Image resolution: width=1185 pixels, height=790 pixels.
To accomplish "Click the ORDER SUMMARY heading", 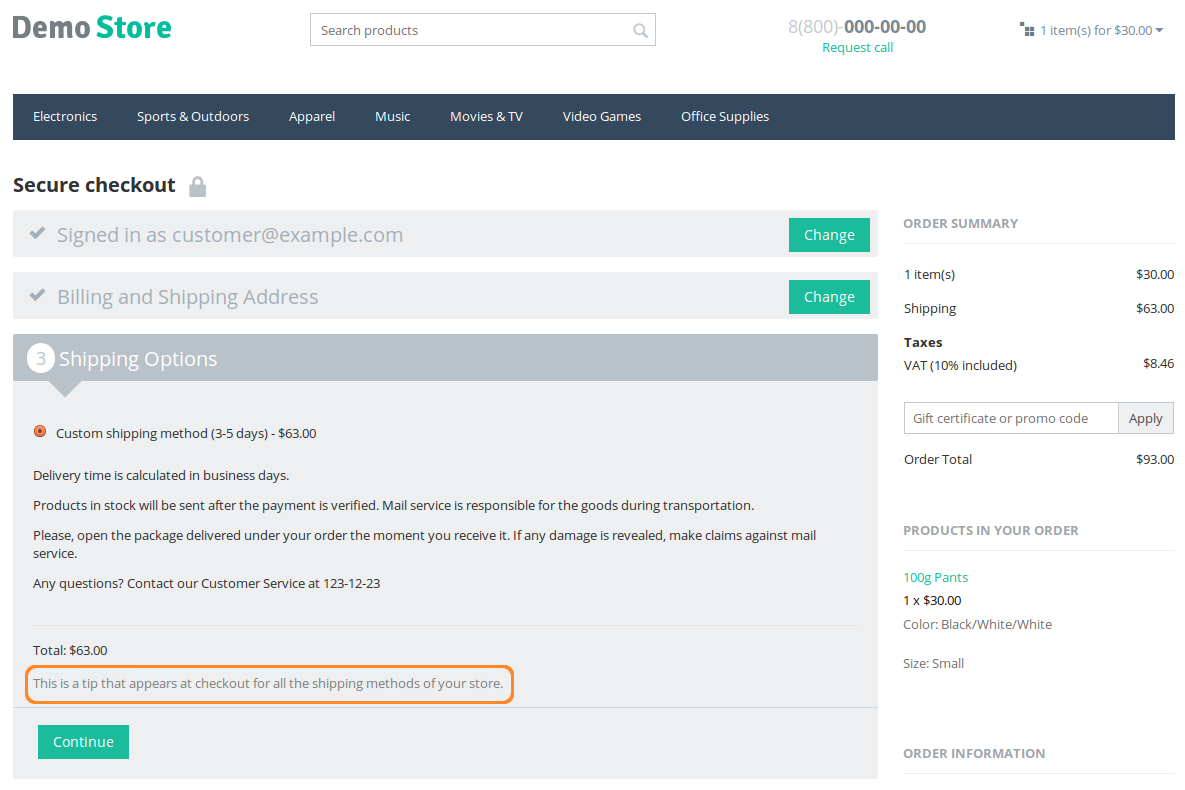I will (x=961, y=224).
